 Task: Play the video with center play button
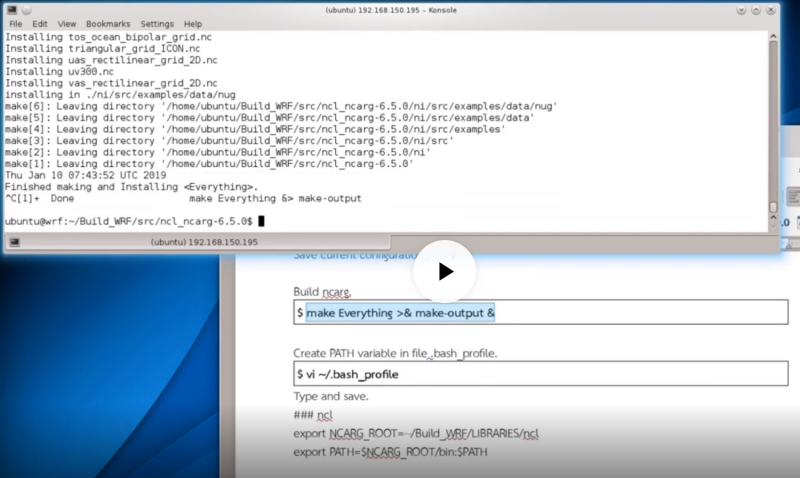(x=445, y=271)
